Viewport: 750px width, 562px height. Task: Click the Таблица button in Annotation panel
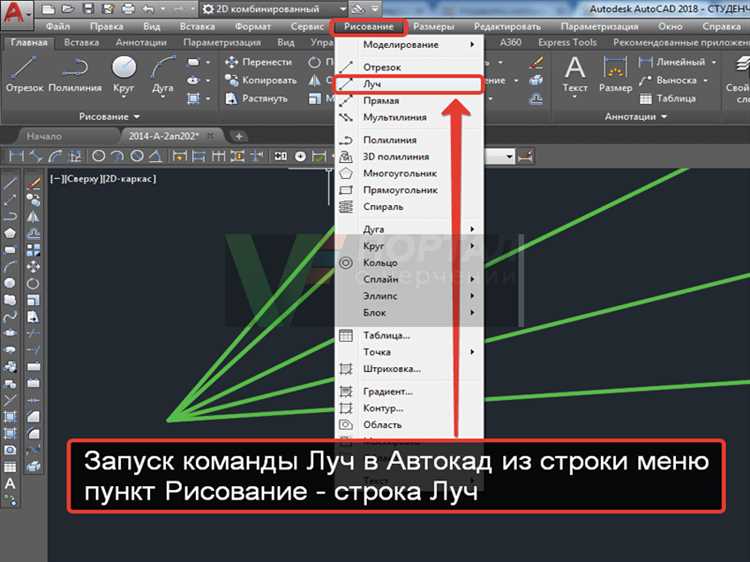[668, 99]
